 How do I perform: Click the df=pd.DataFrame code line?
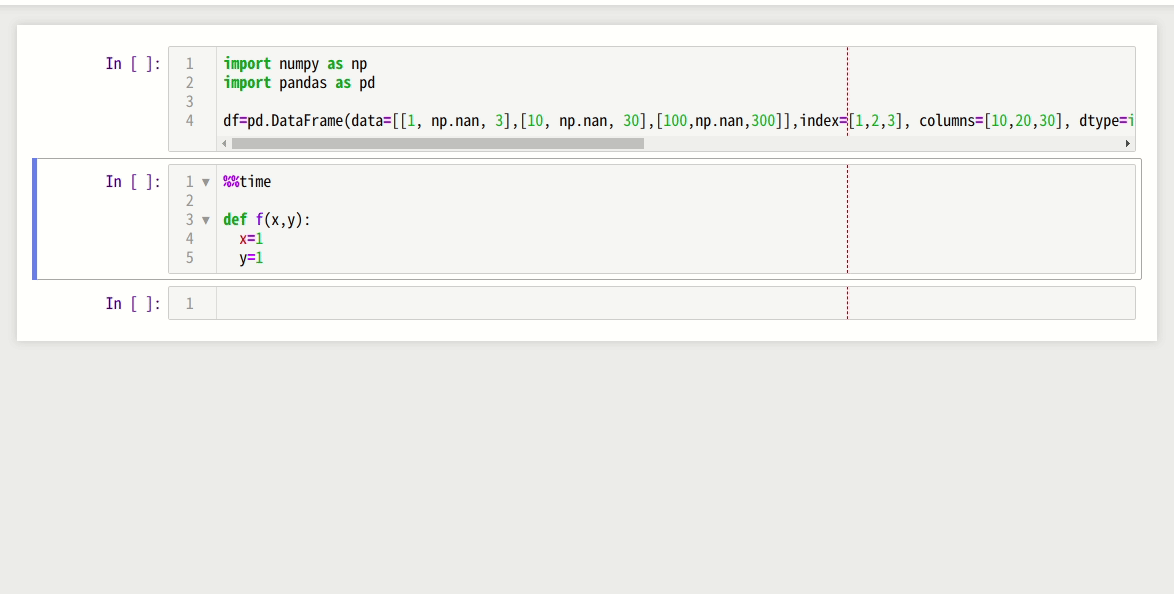pyautogui.click(x=678, y=121)
